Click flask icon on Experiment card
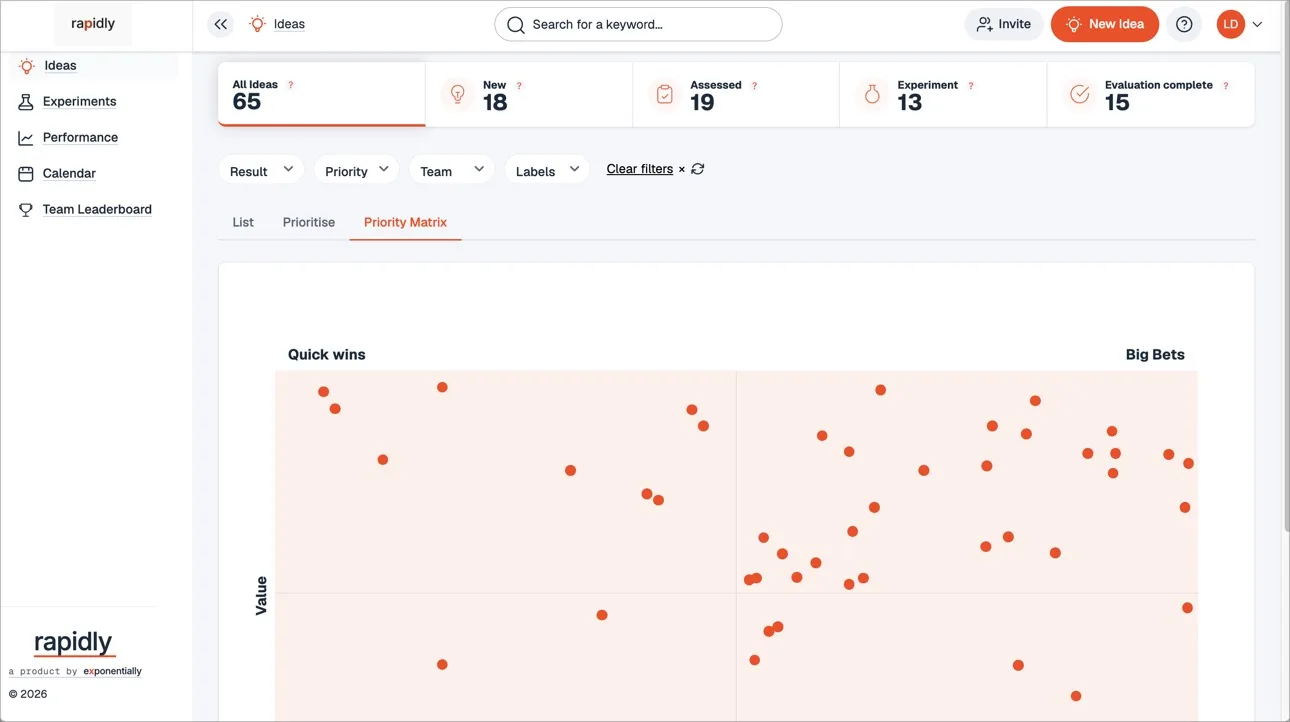 pos(872,94)
